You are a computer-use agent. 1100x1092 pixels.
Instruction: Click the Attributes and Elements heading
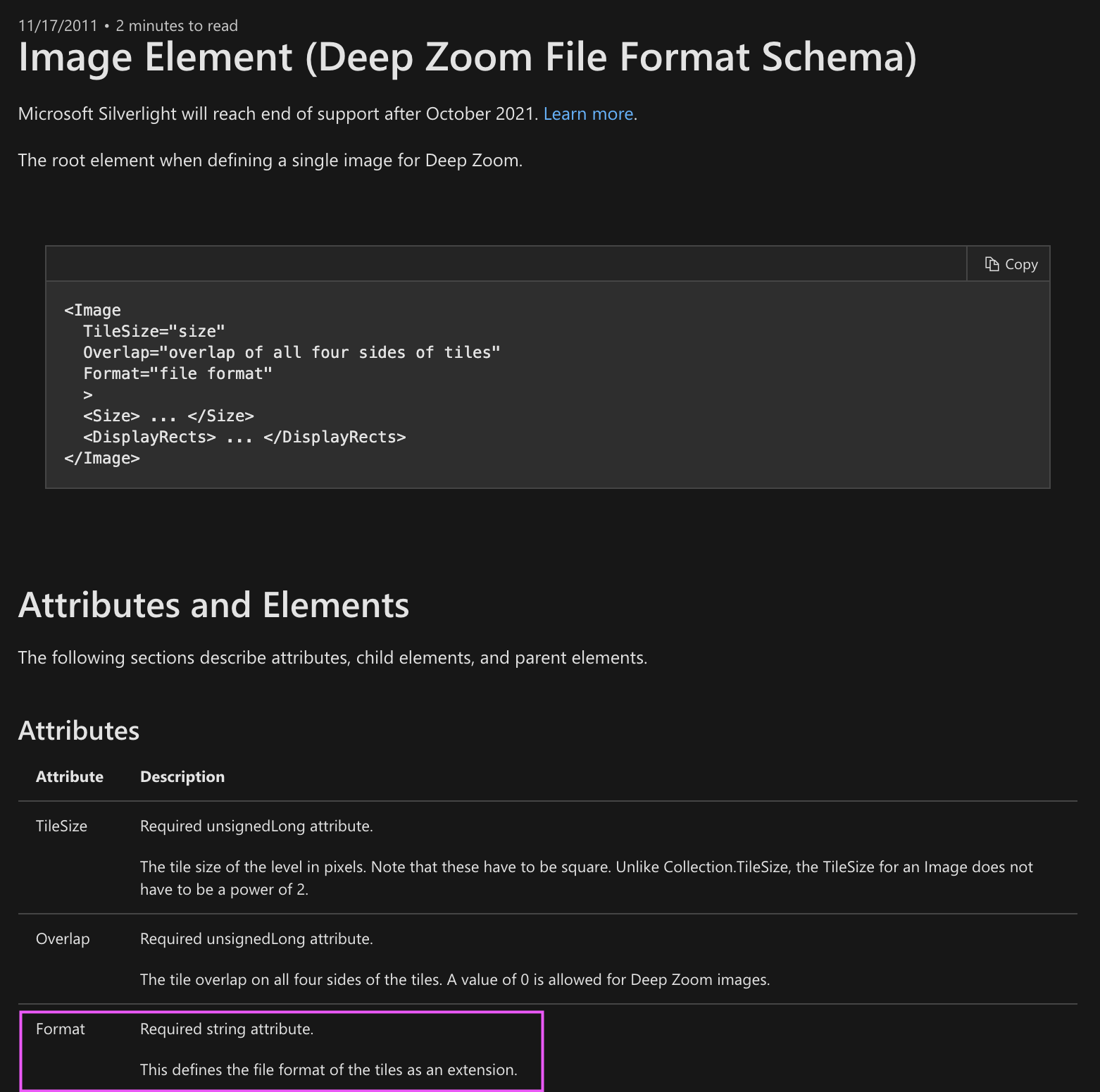pyautogui.click(x=213, y=604)
